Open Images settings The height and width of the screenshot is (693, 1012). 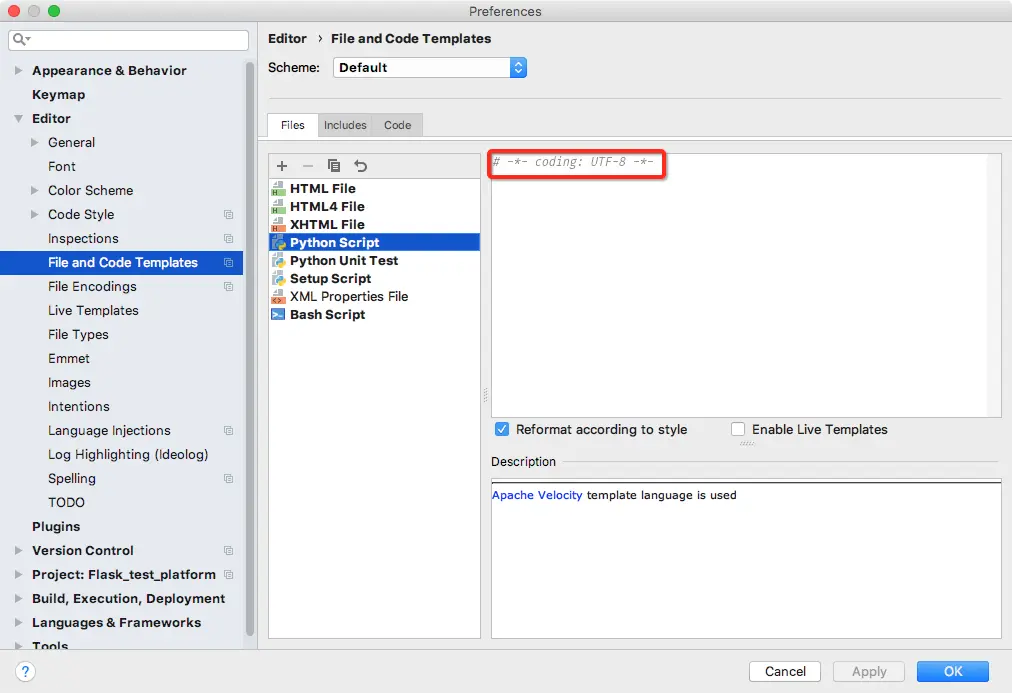(69, 383)
